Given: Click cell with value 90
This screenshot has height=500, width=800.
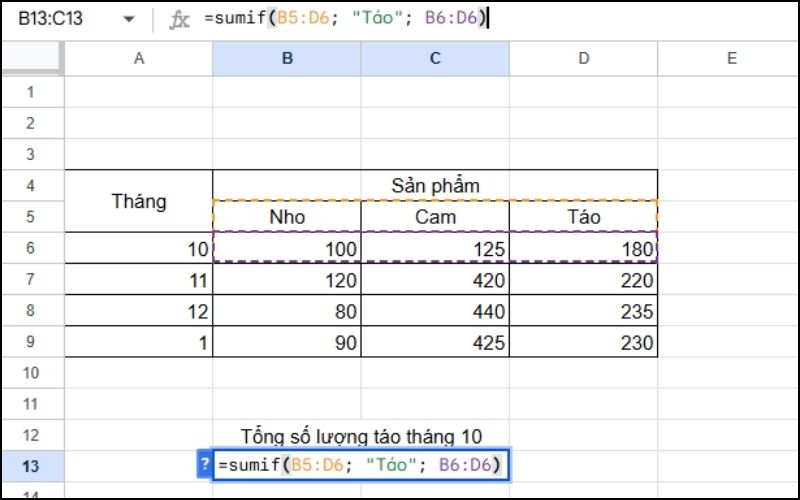Looking at the screenshot, I should [287, 342].
